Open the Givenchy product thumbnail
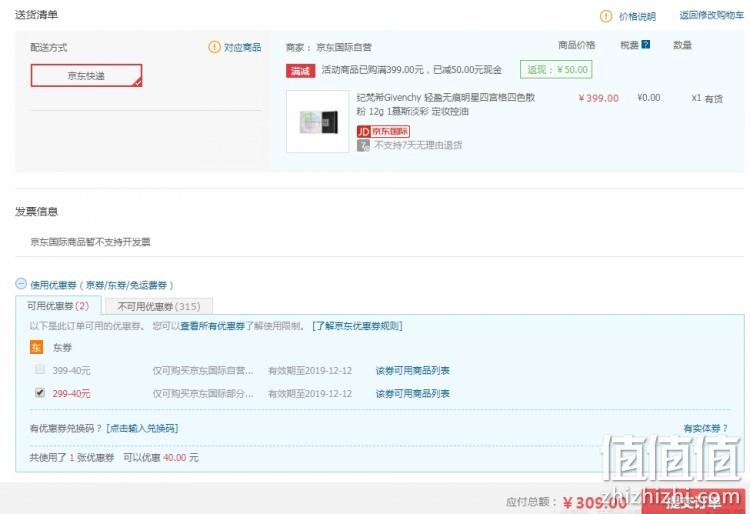Viewport: 750px width, 514px height. click(318, 121)
